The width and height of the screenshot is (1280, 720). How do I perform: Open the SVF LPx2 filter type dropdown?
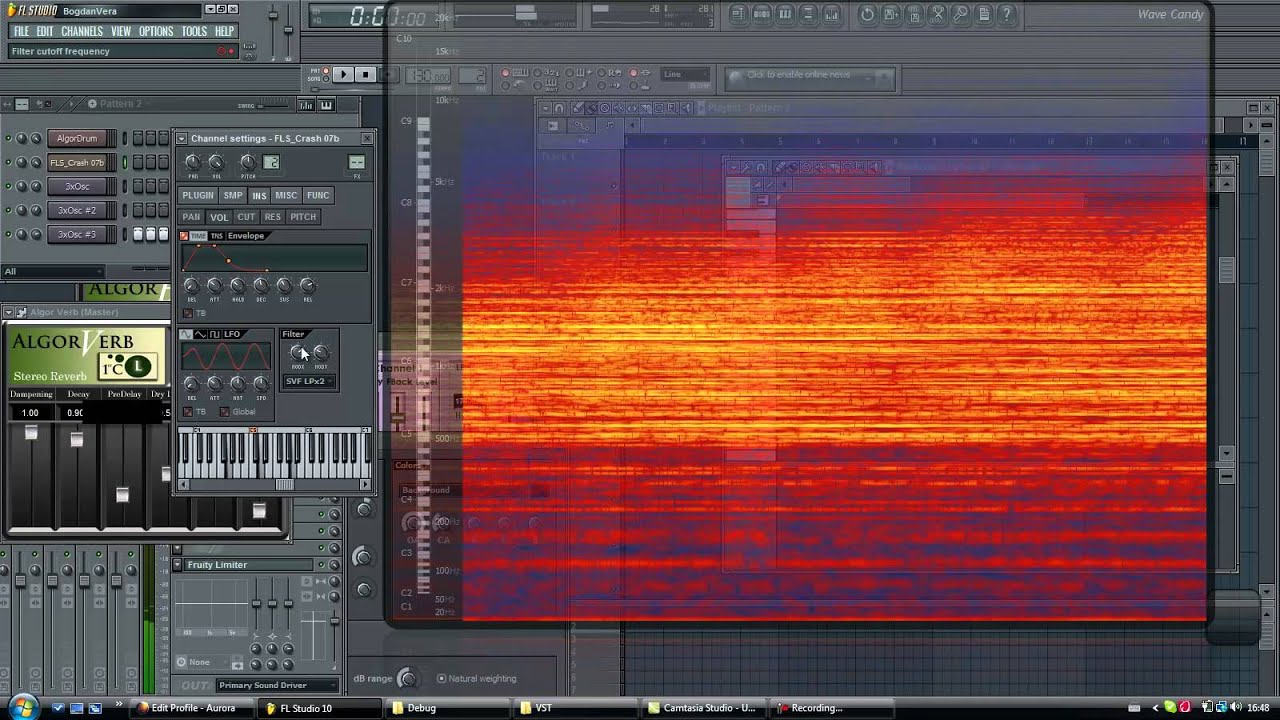(308, 381)
